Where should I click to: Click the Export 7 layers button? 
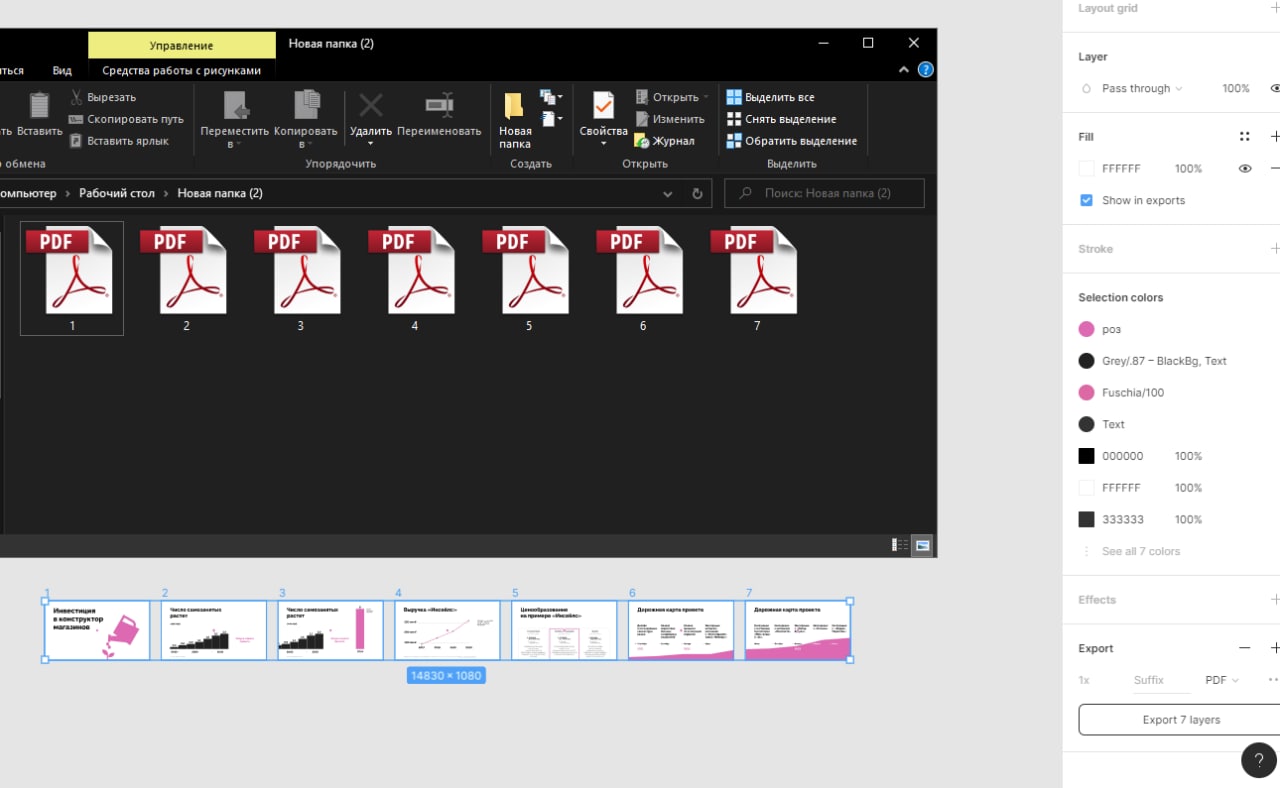1180,720
